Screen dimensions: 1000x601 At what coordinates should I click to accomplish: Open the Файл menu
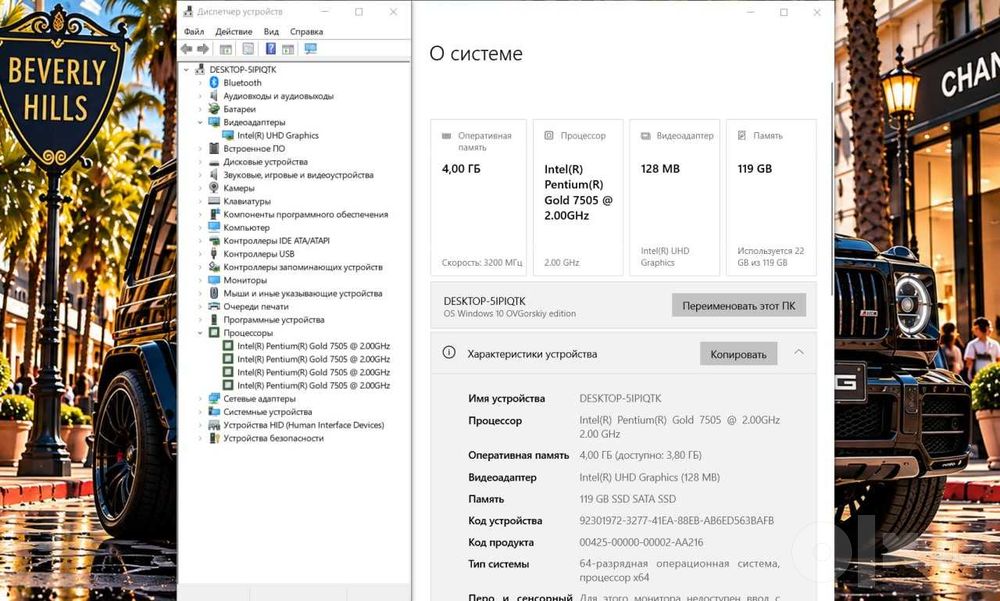click(x=194, y=31)
